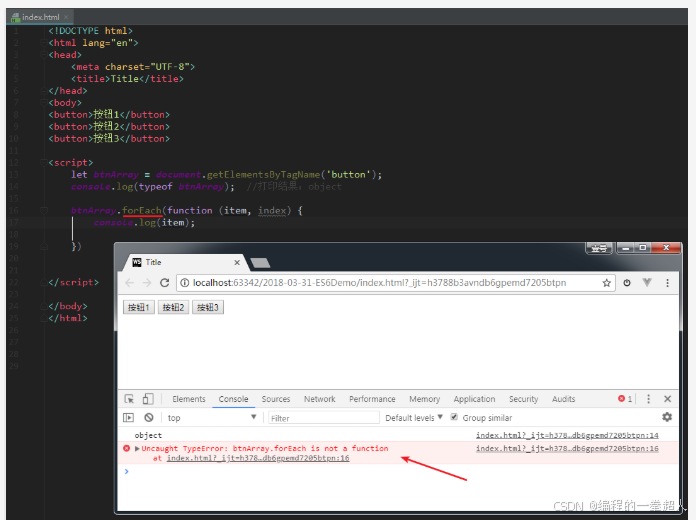696x520 pixels.
Task: Open source link ending in :14
Action: 567,435
